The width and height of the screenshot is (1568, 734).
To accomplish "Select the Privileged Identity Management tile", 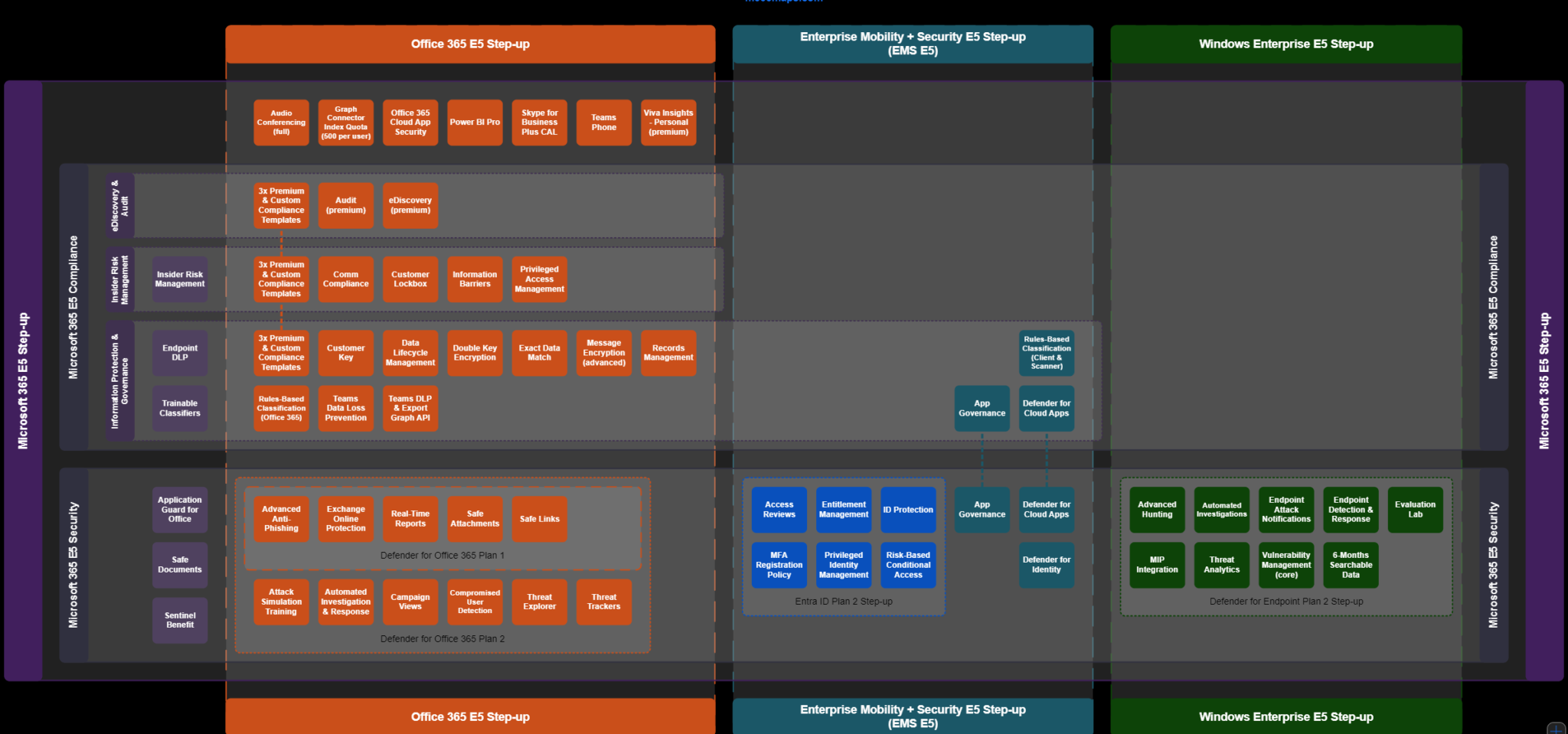I will (844, 565).
